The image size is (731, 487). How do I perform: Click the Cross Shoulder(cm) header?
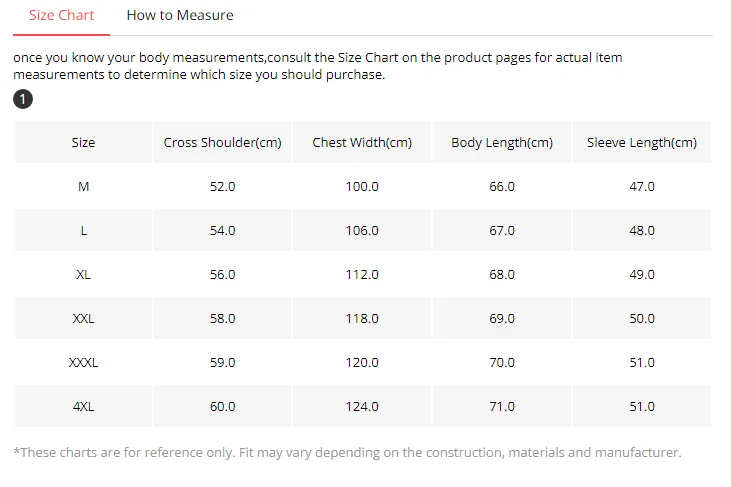(x=222, y=142)
